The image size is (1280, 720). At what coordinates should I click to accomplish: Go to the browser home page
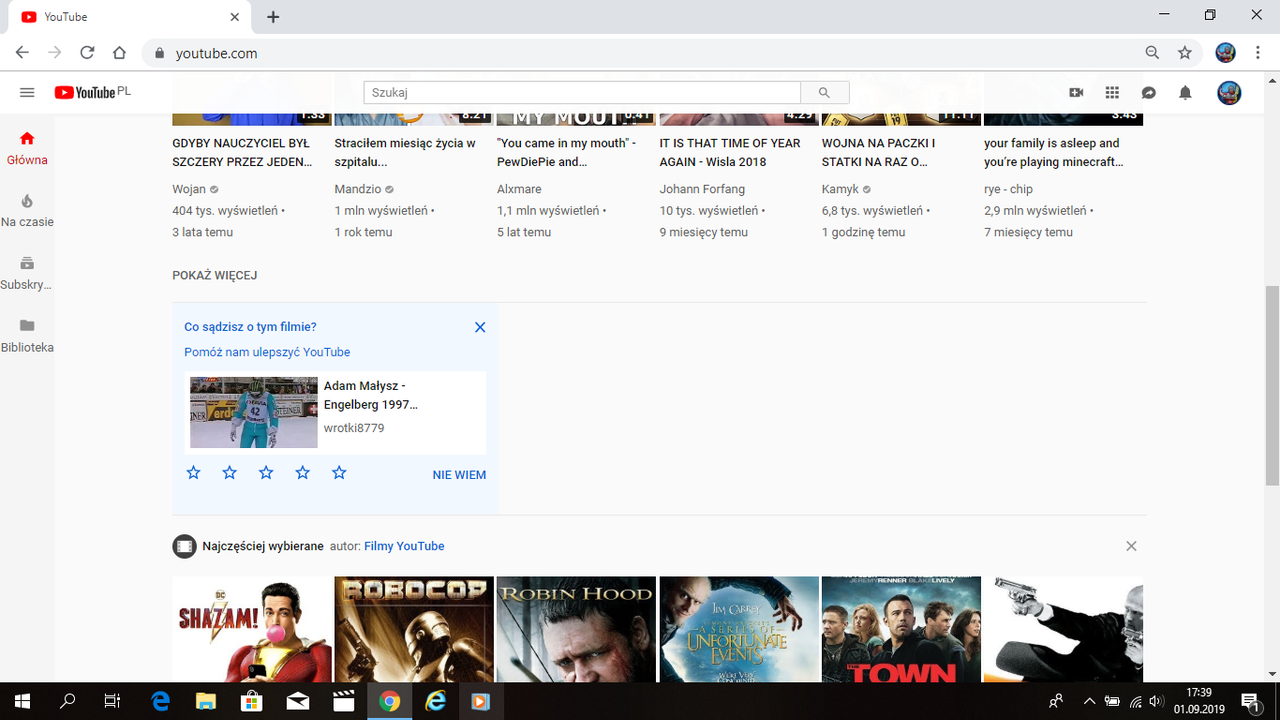point(119,53)
